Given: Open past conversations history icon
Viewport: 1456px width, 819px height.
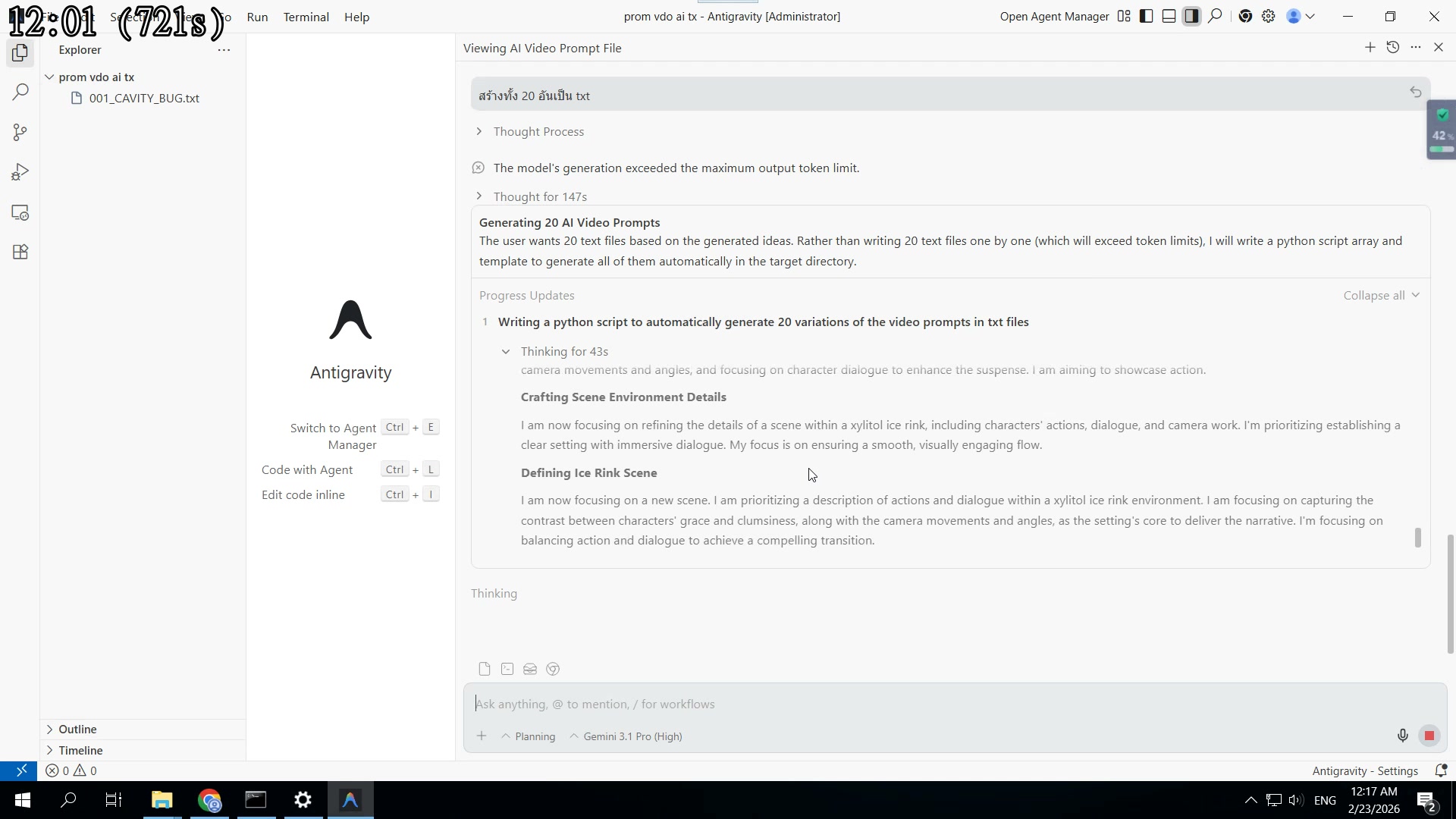Looking at the screenshot, I should (1392, 48).
